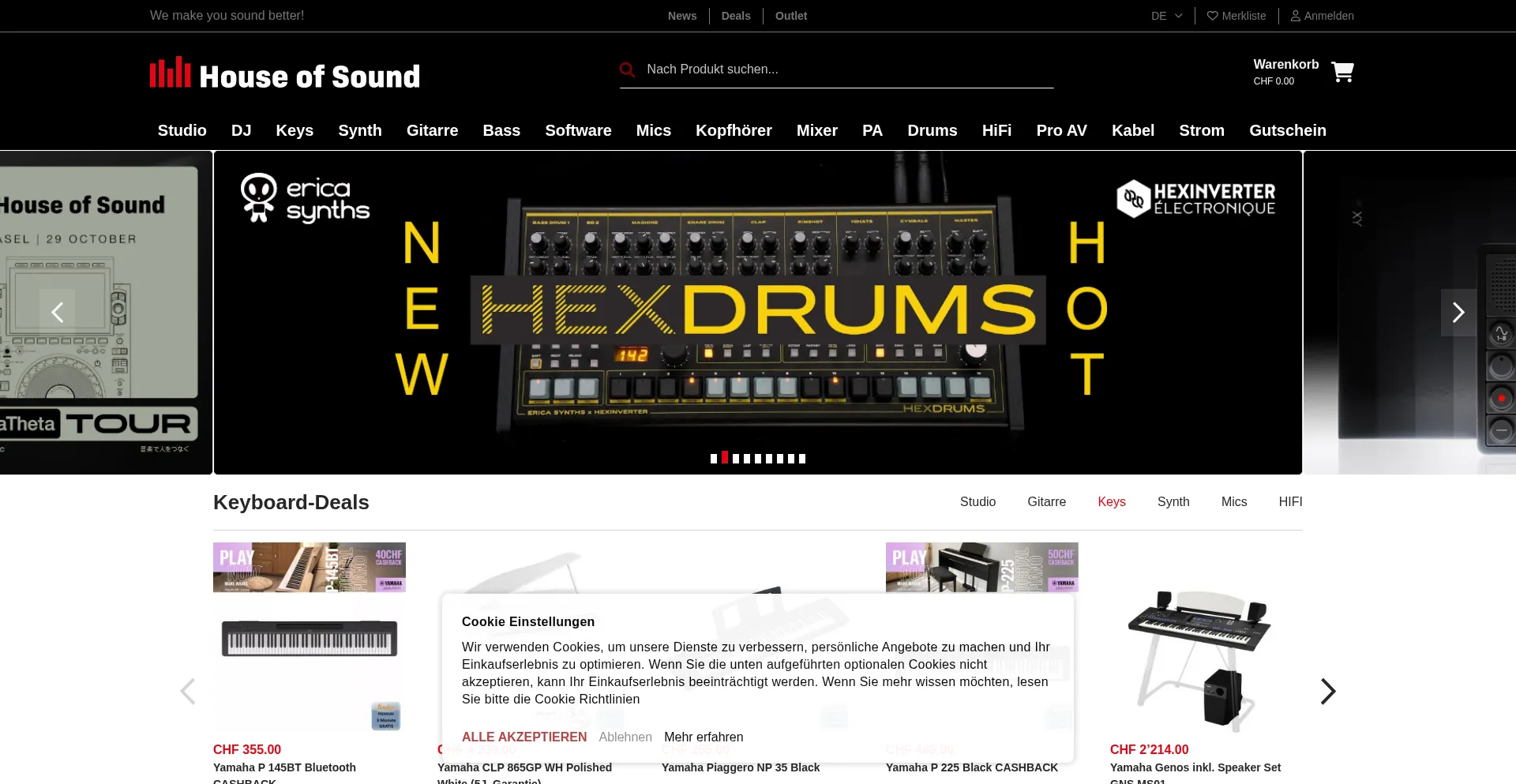
Task: Open the DE language dropdown
Action: 1166,16
